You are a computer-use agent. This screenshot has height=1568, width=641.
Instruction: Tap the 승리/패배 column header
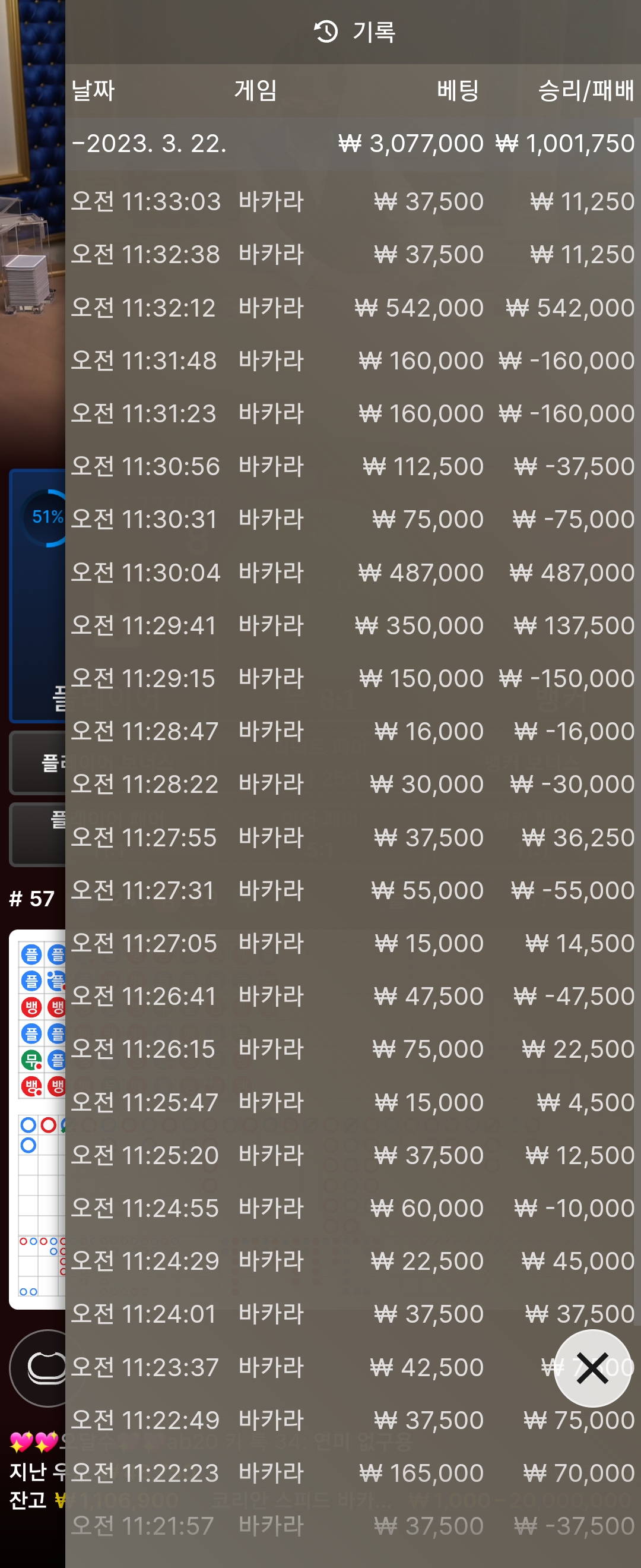point(586,90)
